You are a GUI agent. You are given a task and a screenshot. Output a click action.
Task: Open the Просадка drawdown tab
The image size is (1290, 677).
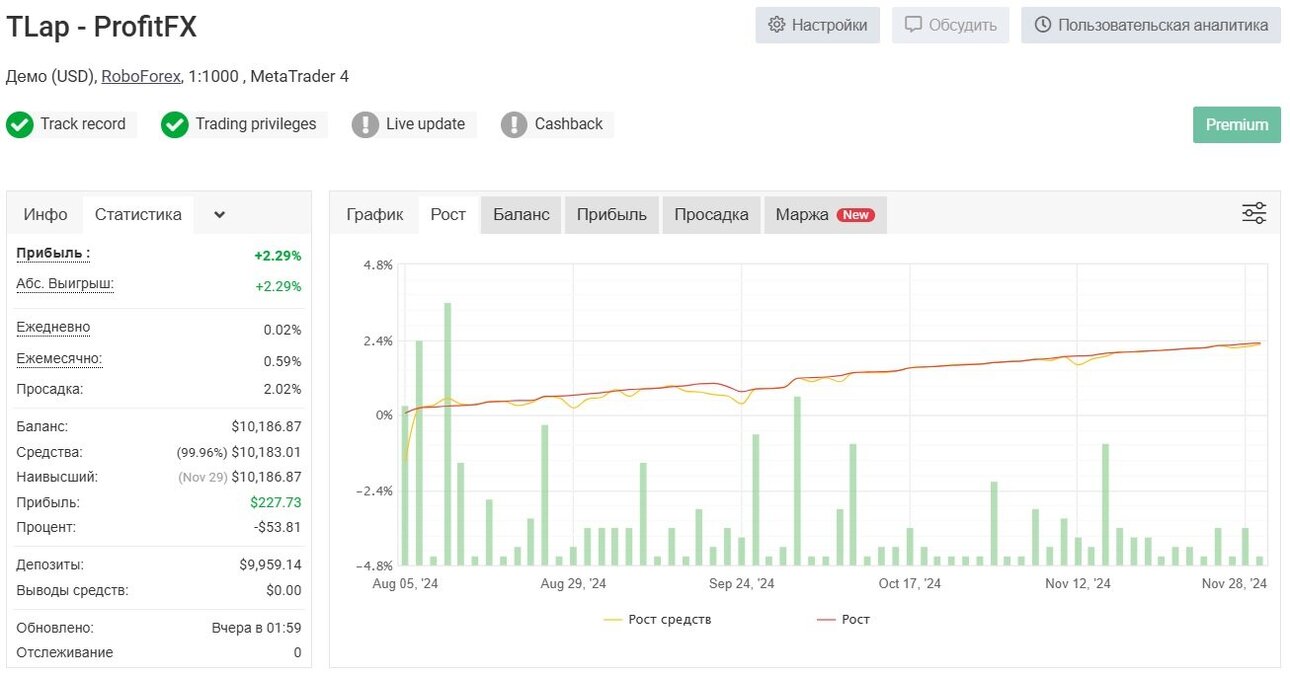711,215
